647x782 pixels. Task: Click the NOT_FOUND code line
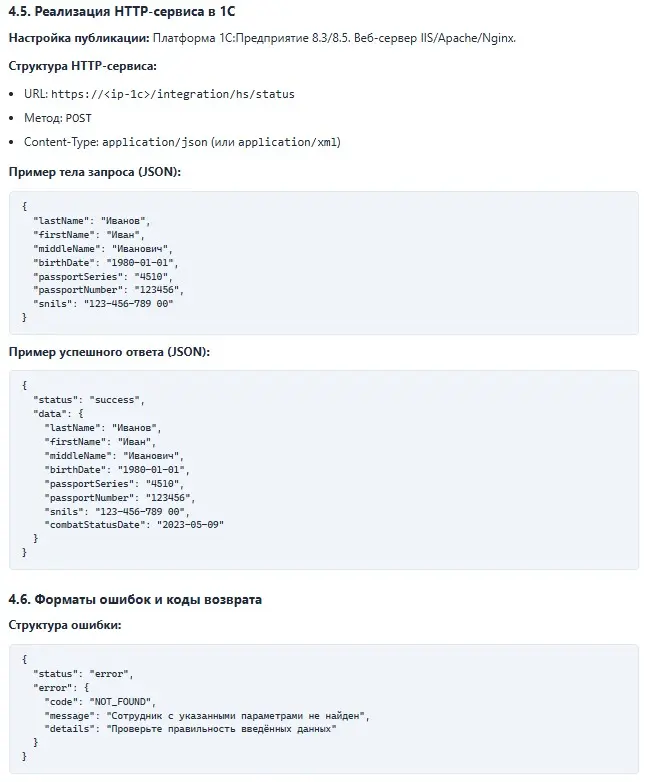pyautogui.click(x=100, y=702)
